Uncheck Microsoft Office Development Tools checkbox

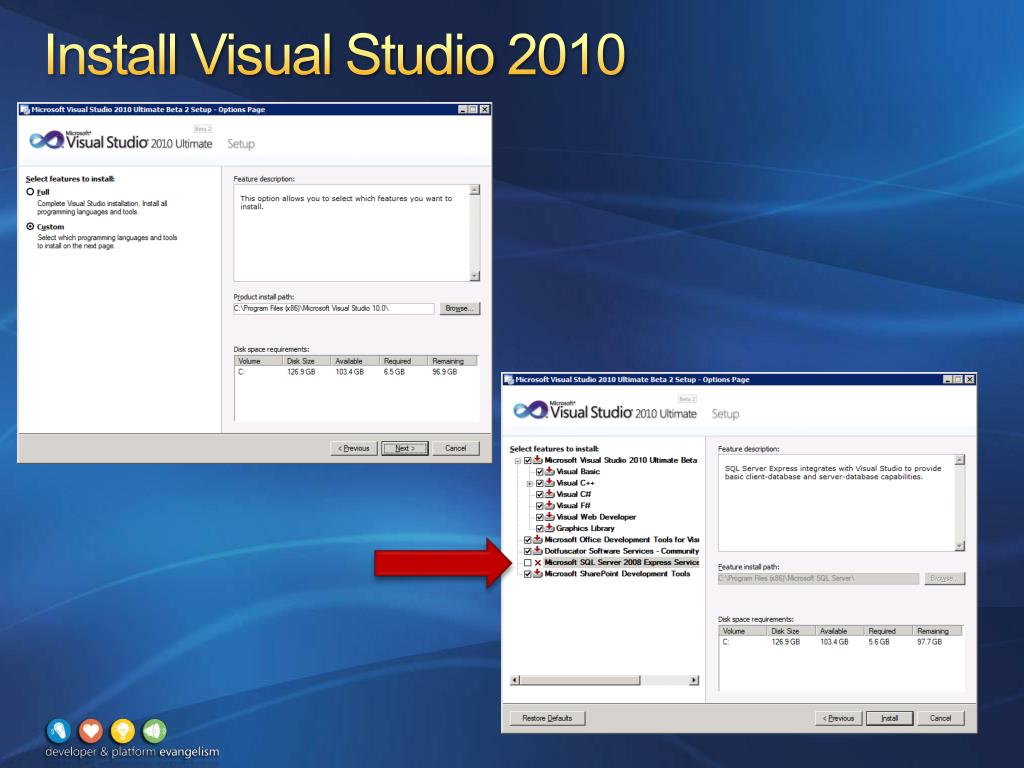point(528,540)
